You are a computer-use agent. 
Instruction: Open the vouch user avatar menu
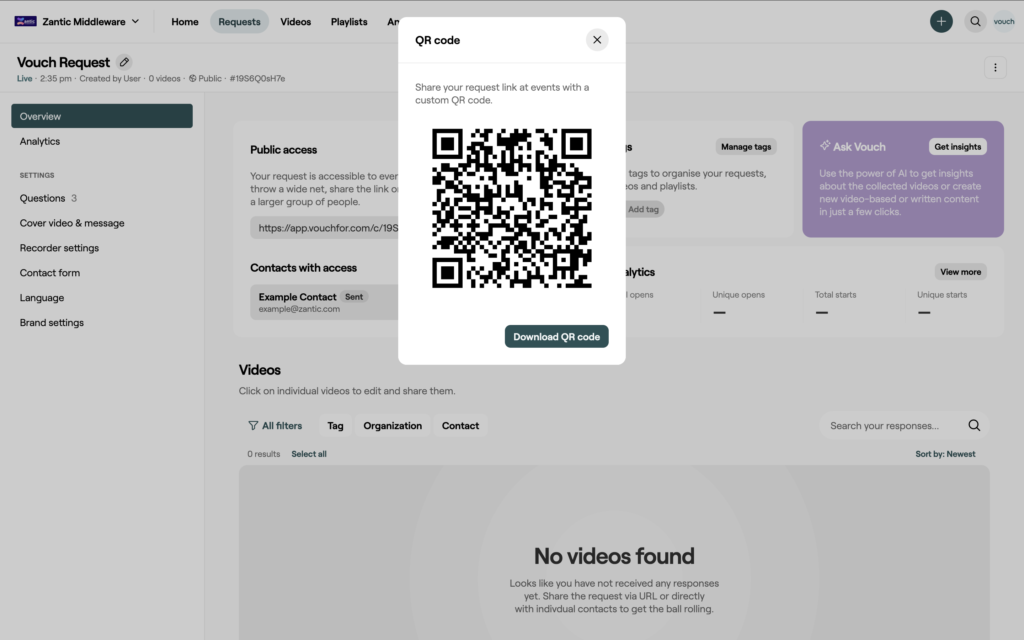[x=1004, y=22]
